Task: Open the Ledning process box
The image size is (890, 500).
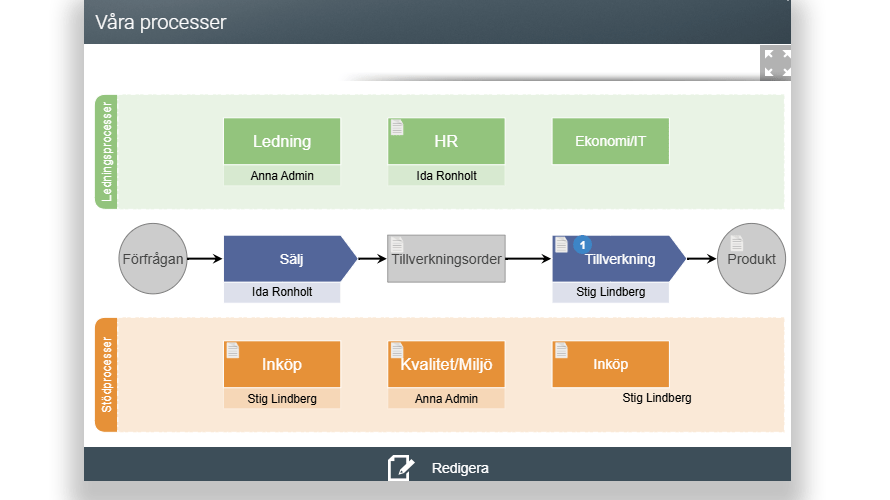Action: pos(282,141)
